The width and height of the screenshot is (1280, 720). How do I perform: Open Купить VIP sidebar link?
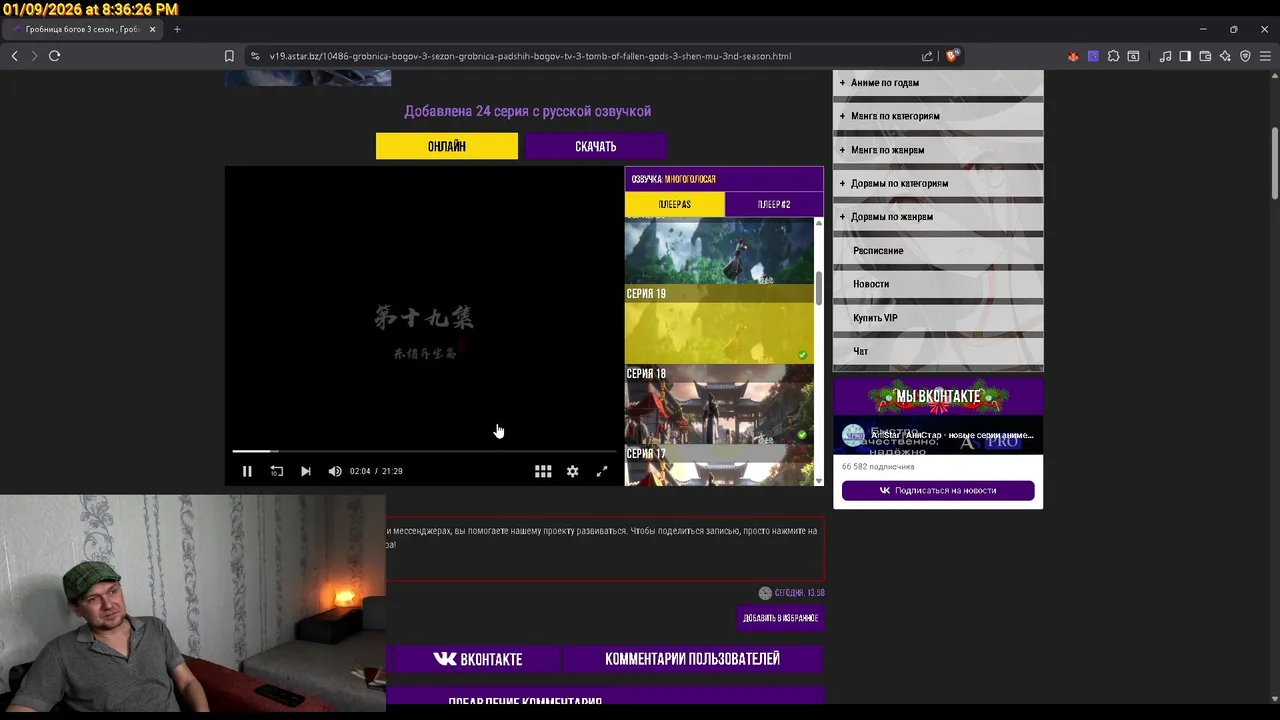click(938, 318)
